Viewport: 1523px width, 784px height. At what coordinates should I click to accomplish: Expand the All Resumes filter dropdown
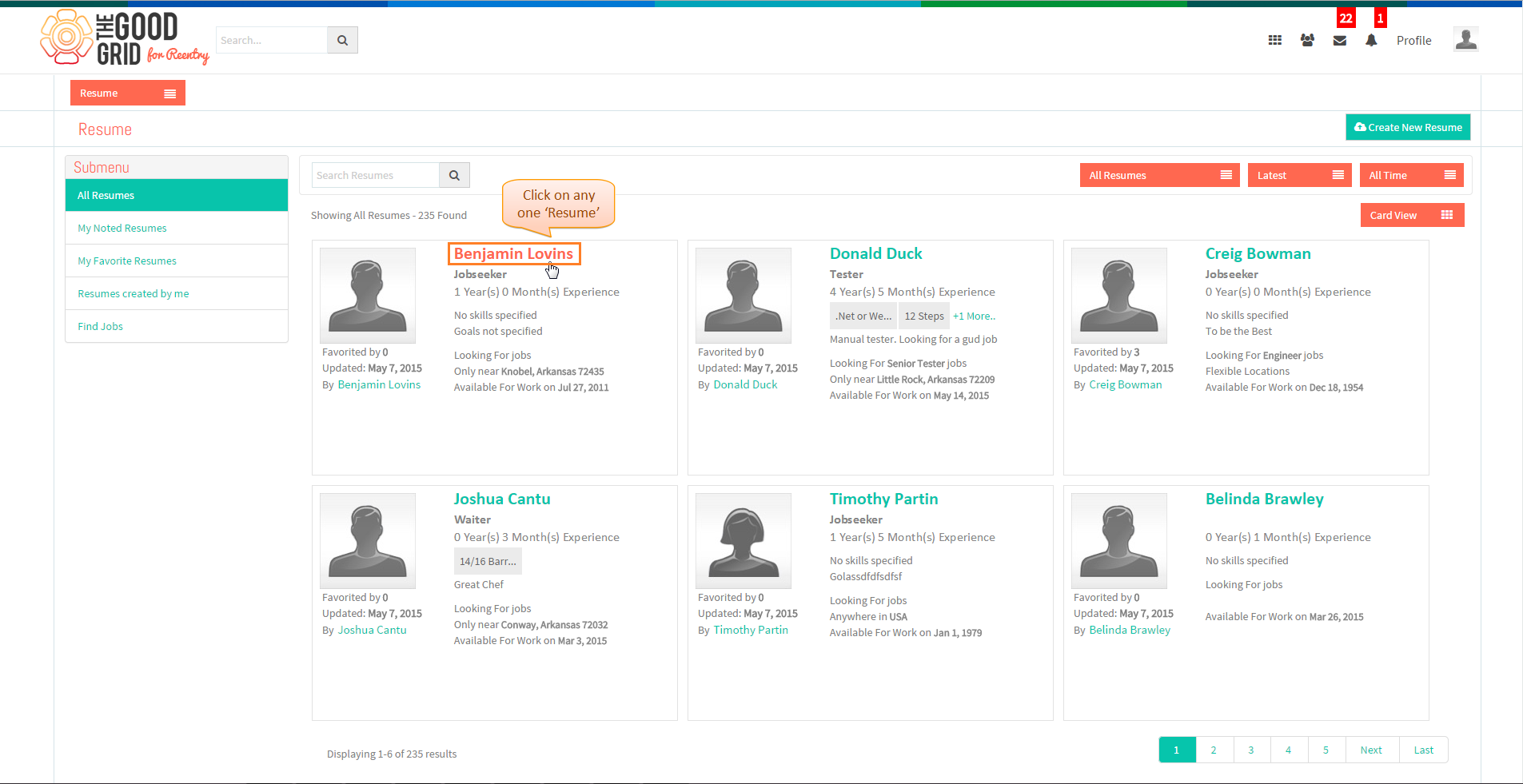coord(1160,175)
